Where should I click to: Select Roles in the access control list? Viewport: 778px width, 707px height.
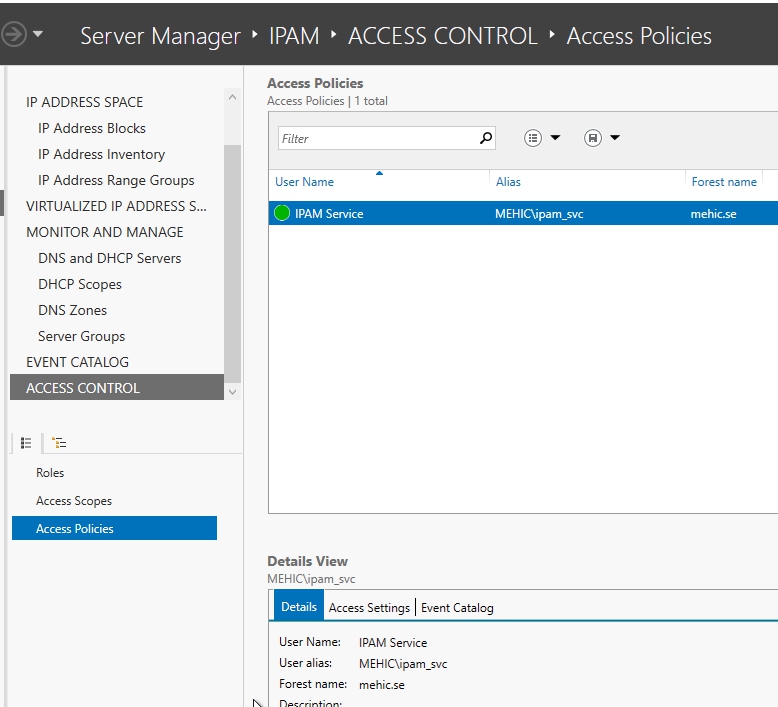(50, 473)
